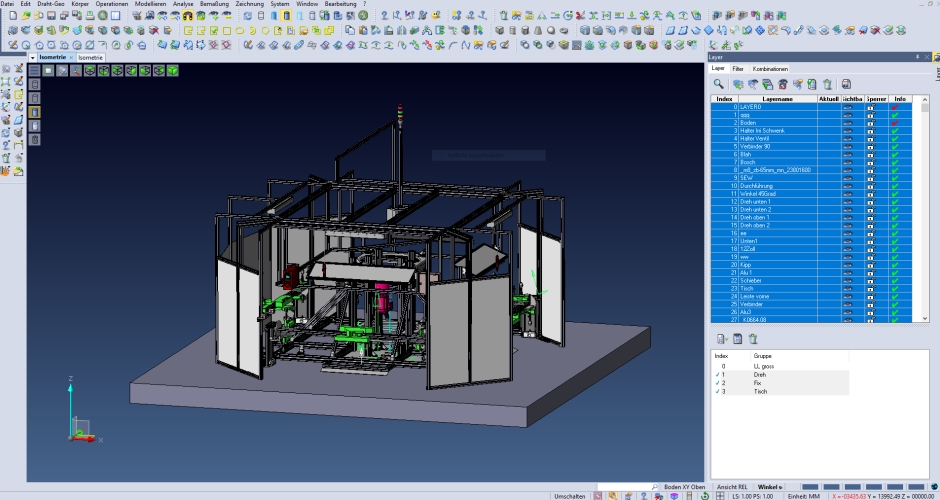Click the question mark help icon

384,16
